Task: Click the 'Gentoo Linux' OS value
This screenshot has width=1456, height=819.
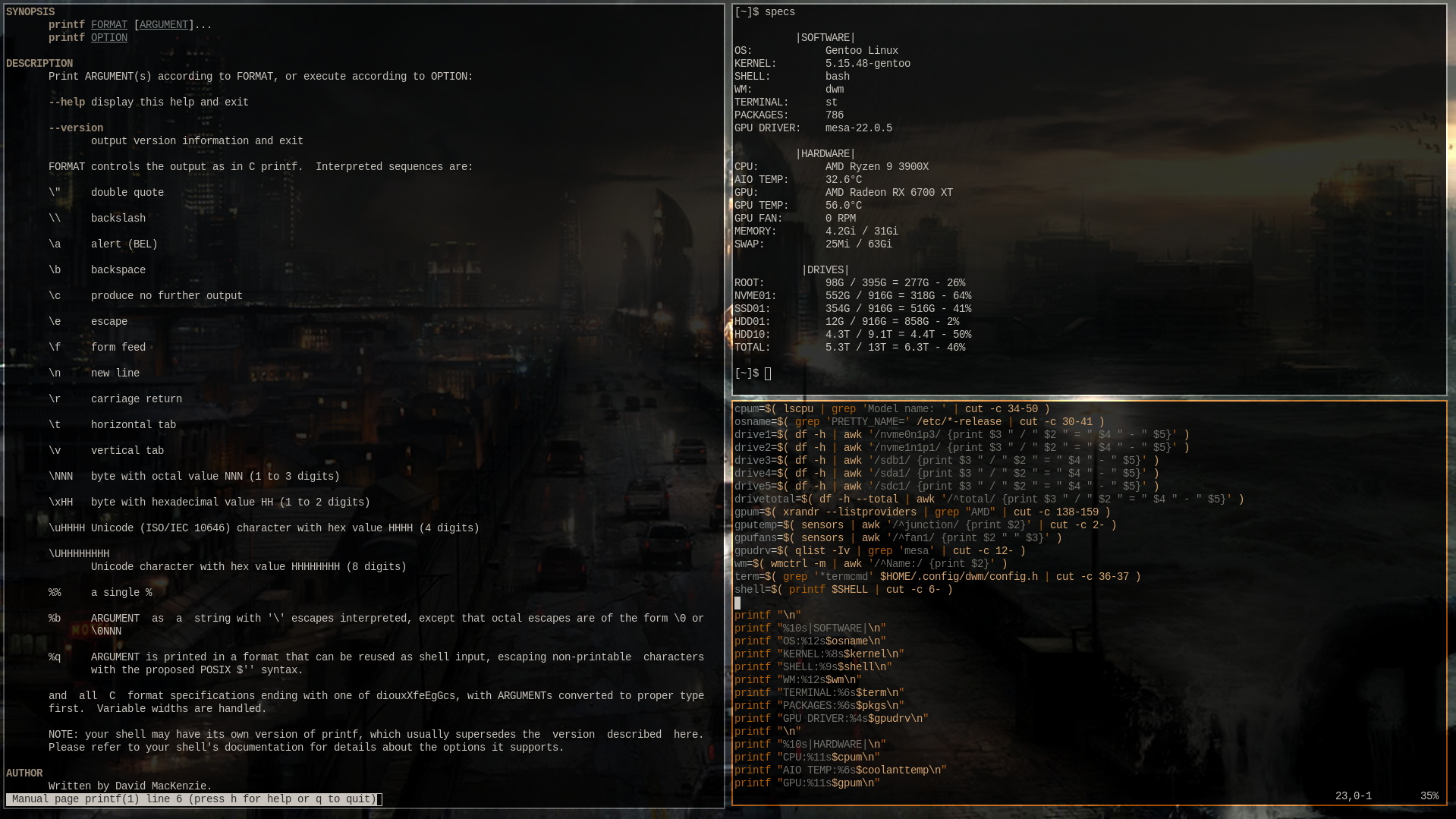Action: [x=862, y=51]
